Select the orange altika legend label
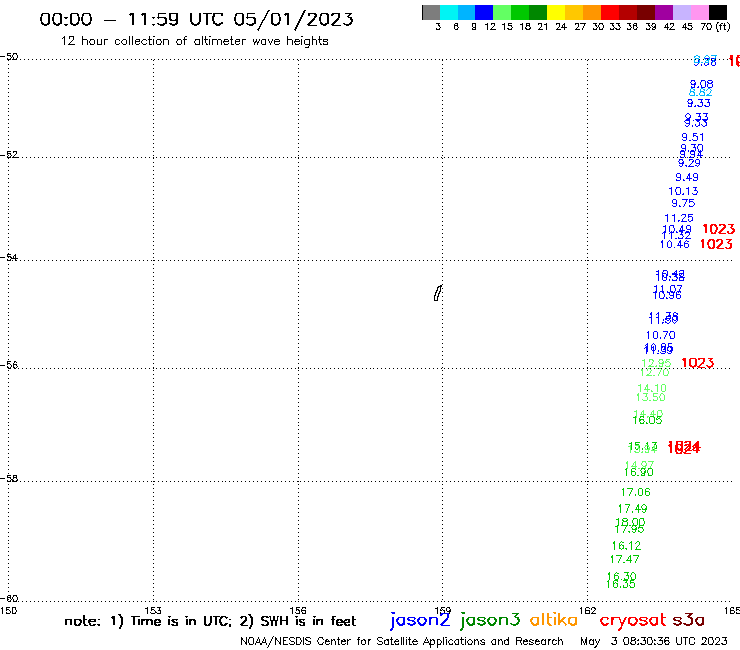Image resolution: width=740 pixels, height=650 pixels. pyautogui.click(x=553, y=619)
